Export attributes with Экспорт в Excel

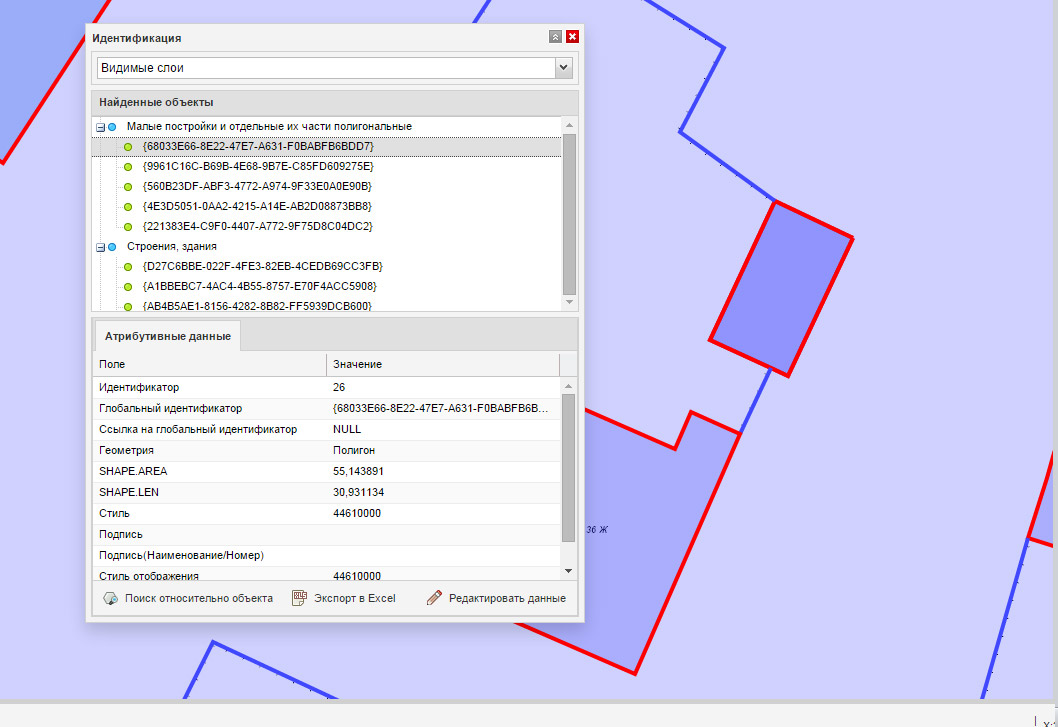pos(343,598)
